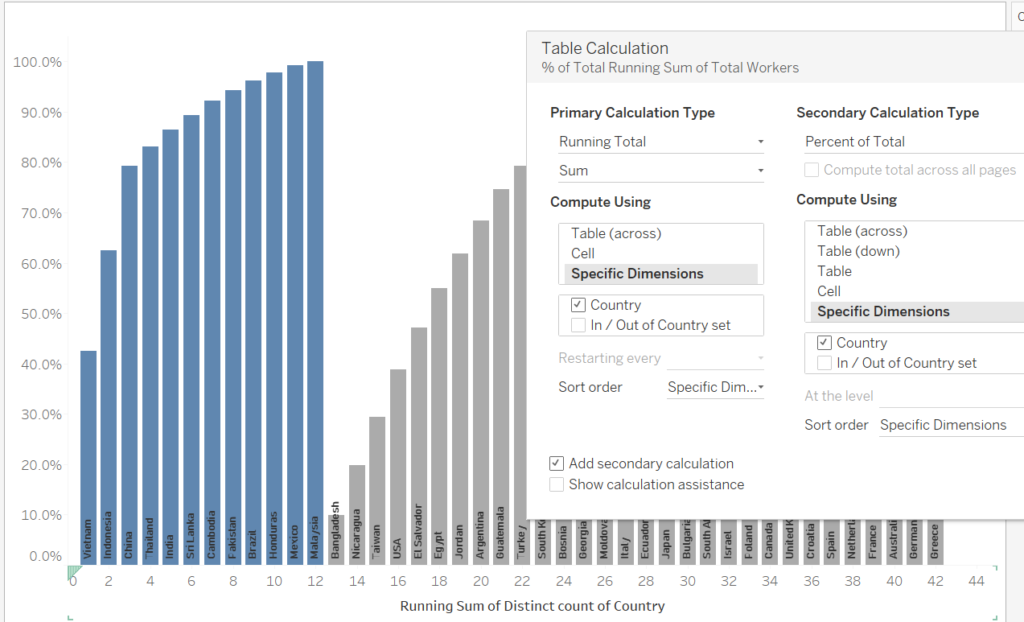This screenshot has width=1024, height=622.
Task: Open secondary Sort order Specific Dimensions dropdown
Action: (952, 425)
